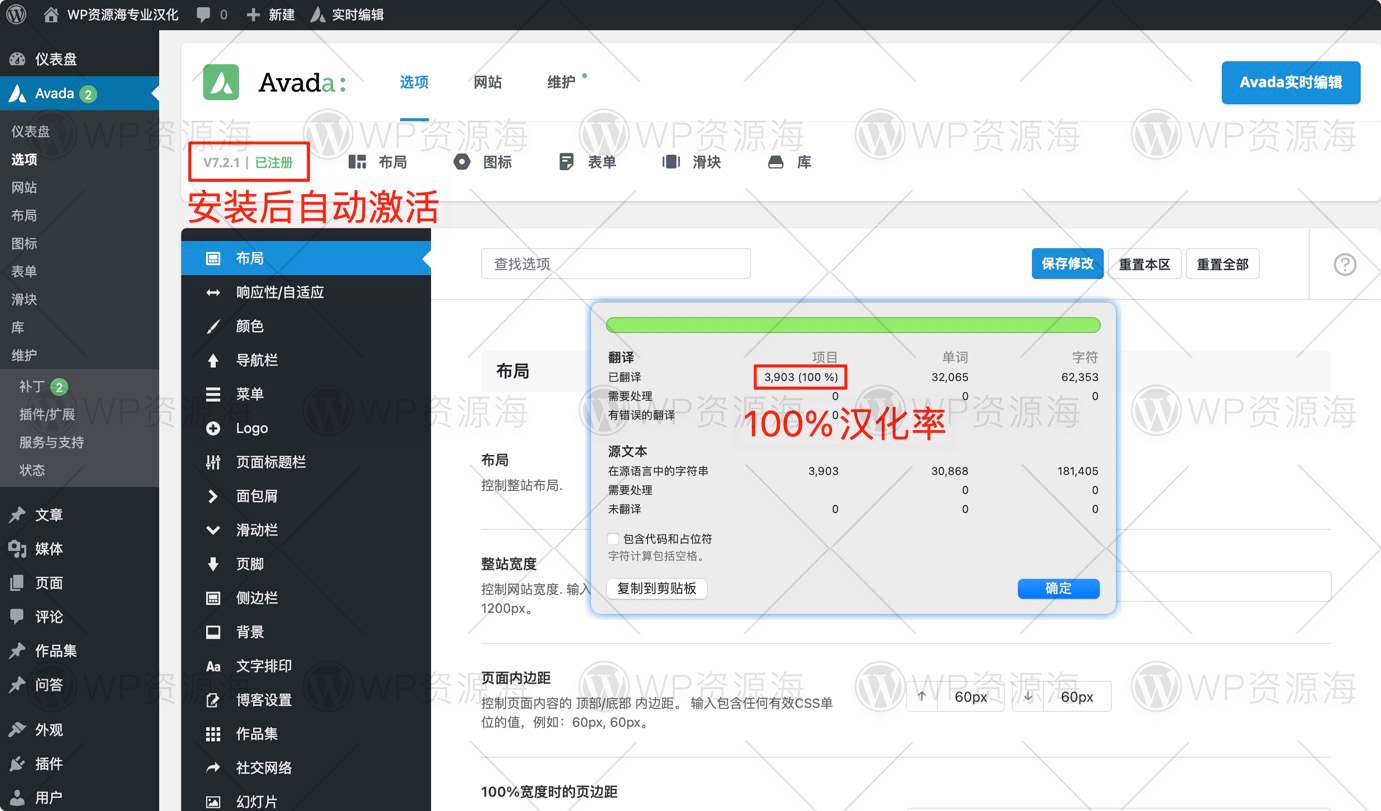
Task: Click the 复制到剪贴板 button
Action: coord(657,588)
